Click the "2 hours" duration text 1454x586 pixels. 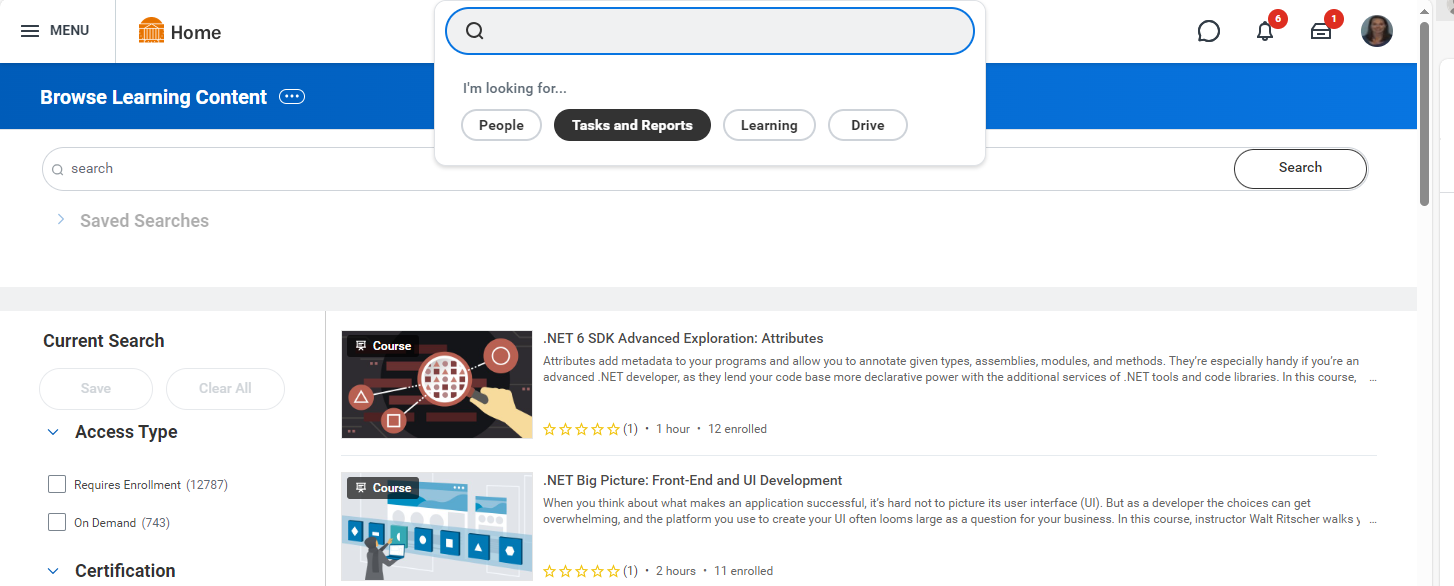tap(676, 571)
